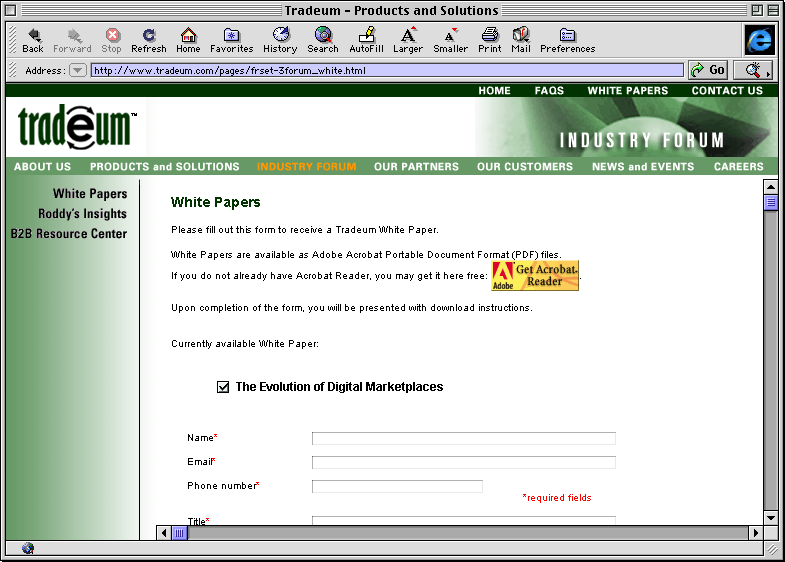Select PRODUCTS and SOLUTIONS nav tab

tap(165, 167)
